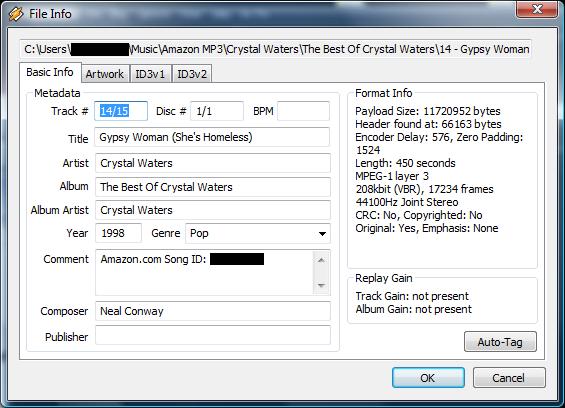Switch to the Artwork tab
Viewport: 565px width, 408px height.
tap(105, 74)
